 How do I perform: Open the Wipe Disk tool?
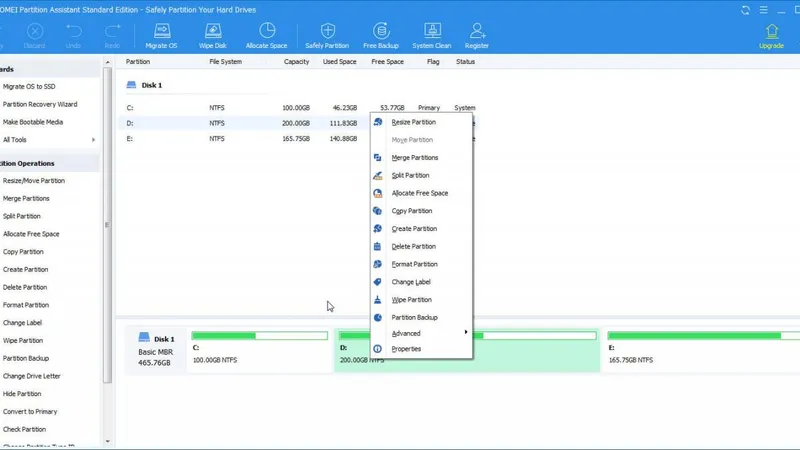215,36
